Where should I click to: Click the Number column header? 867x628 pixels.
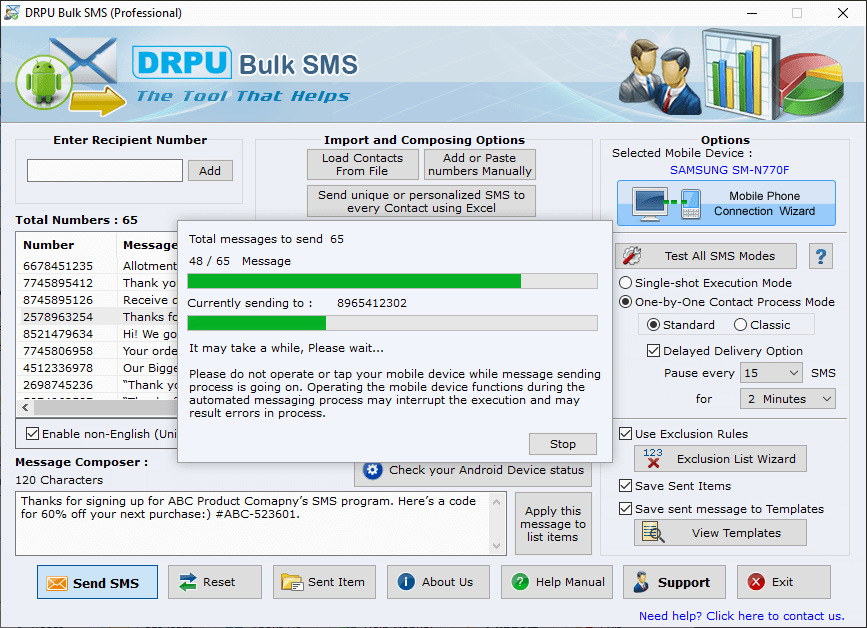tap(67, 245)
